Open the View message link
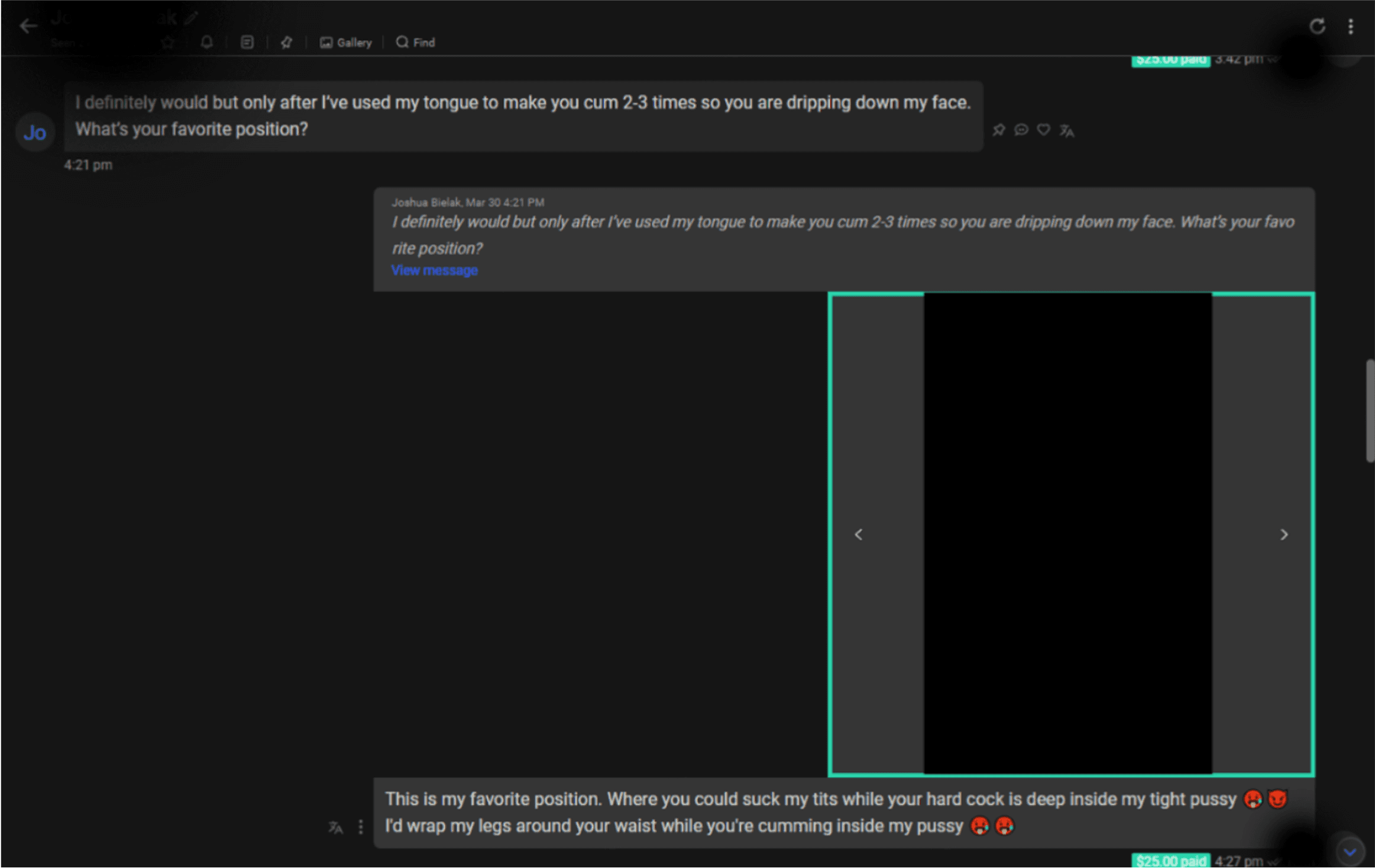Image resolution: width=1375 pixels, height=868 pixels. click(434, 270)
